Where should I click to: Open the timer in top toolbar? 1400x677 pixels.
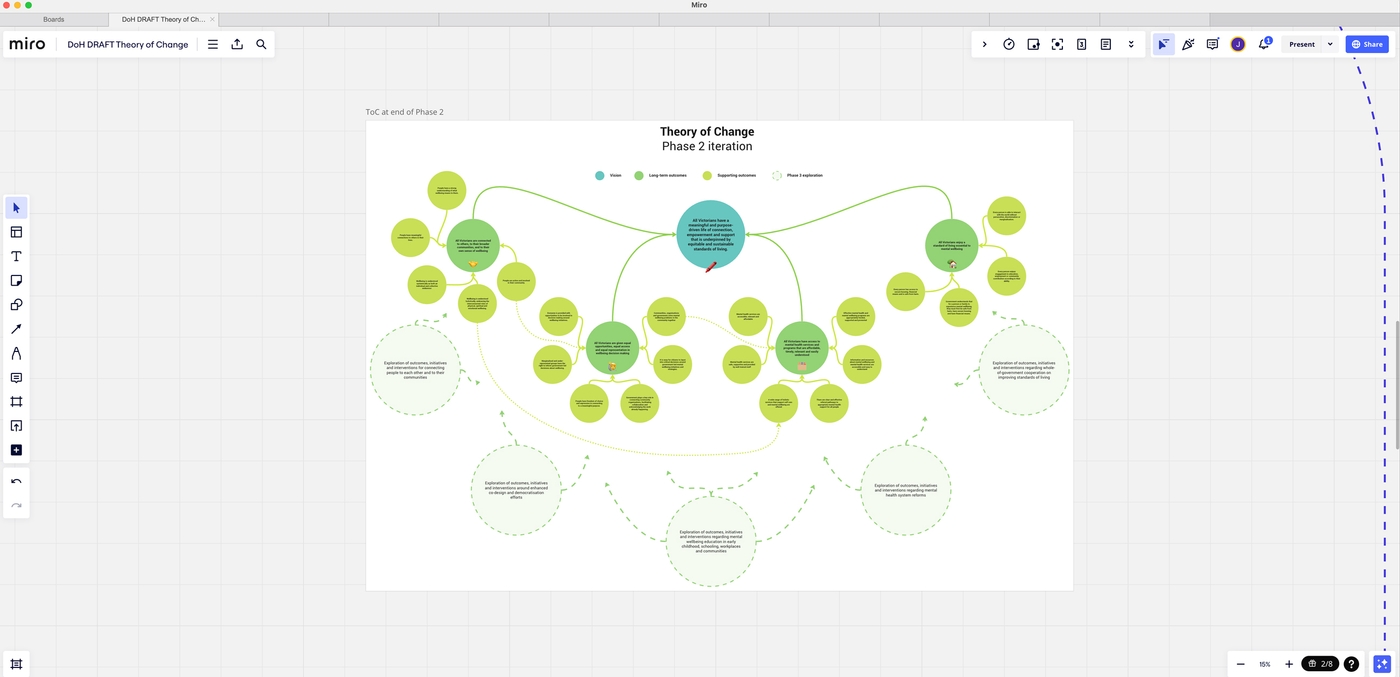point(1009,44)
